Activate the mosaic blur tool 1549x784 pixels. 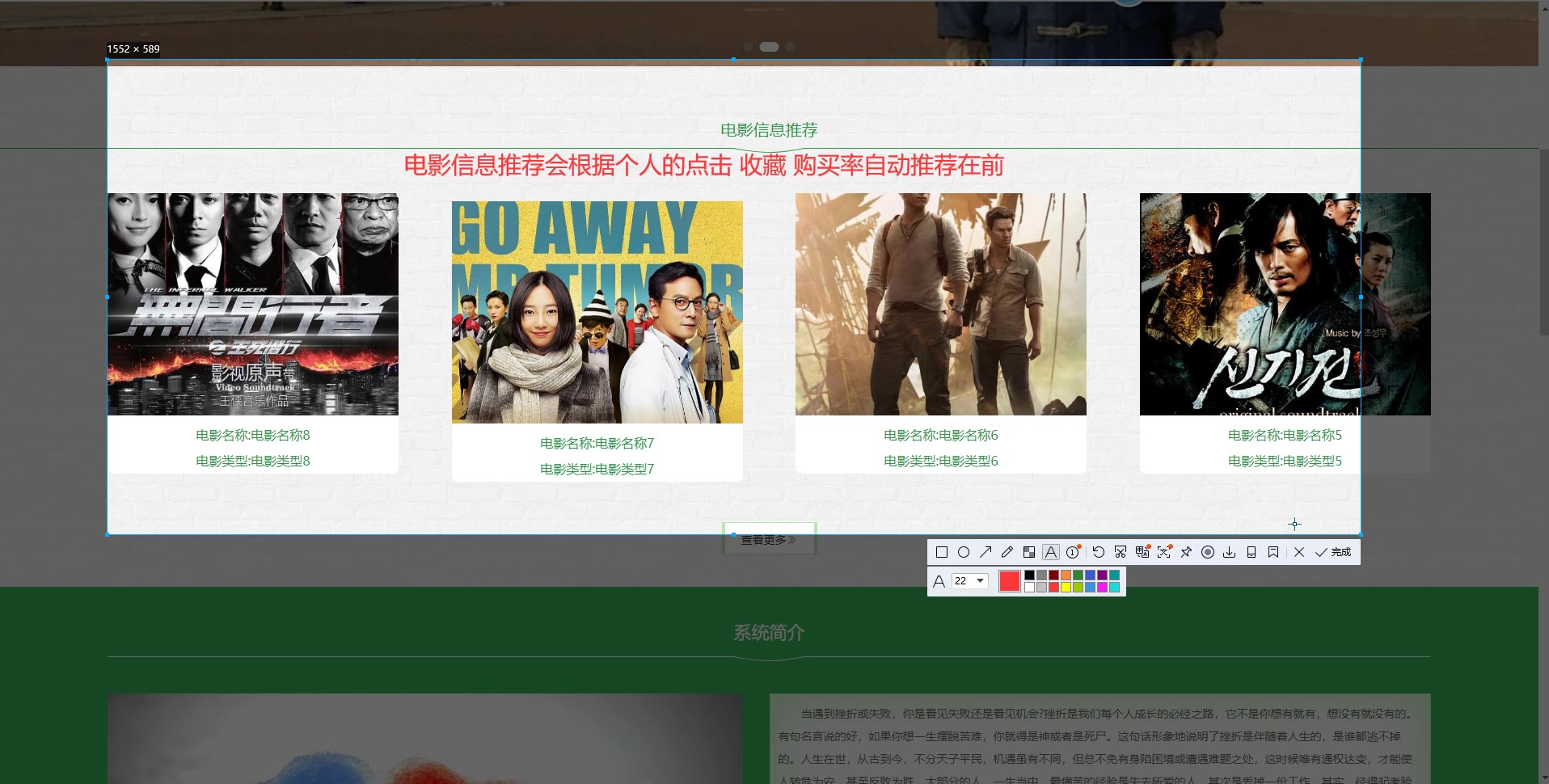[x=1029, y=552]
